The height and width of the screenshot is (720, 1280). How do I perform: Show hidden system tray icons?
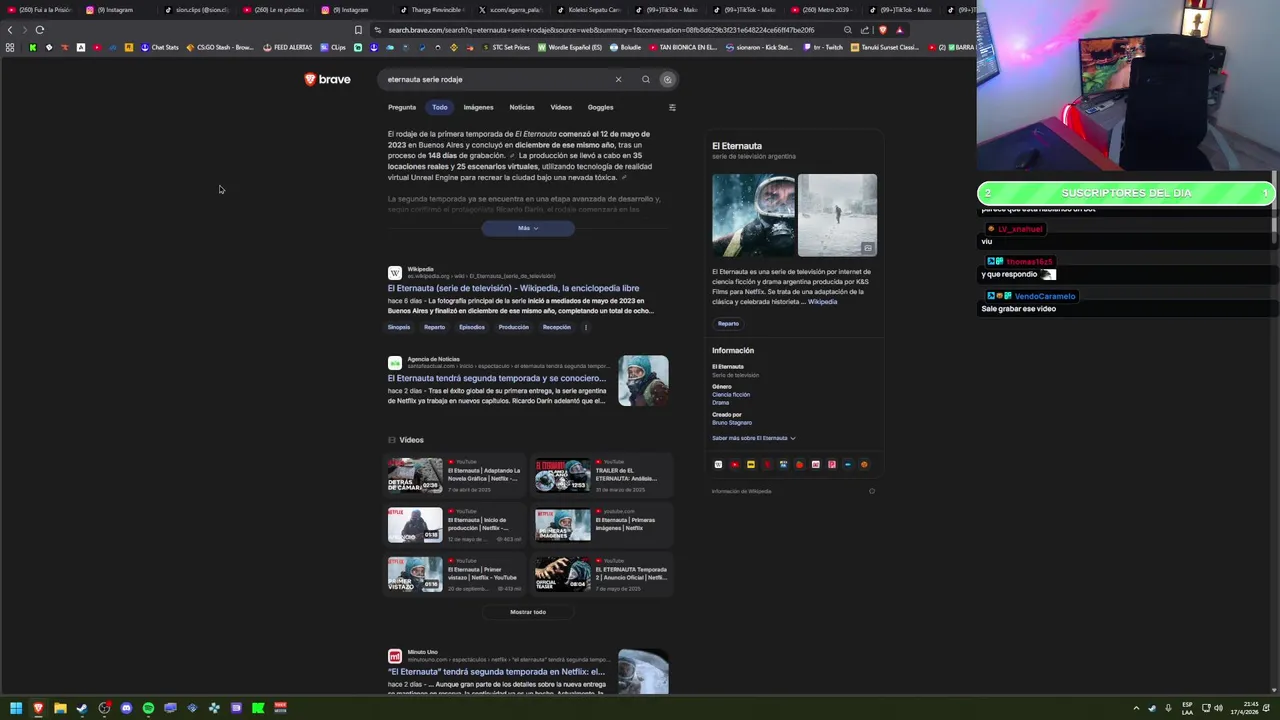tap(1136, 708)
